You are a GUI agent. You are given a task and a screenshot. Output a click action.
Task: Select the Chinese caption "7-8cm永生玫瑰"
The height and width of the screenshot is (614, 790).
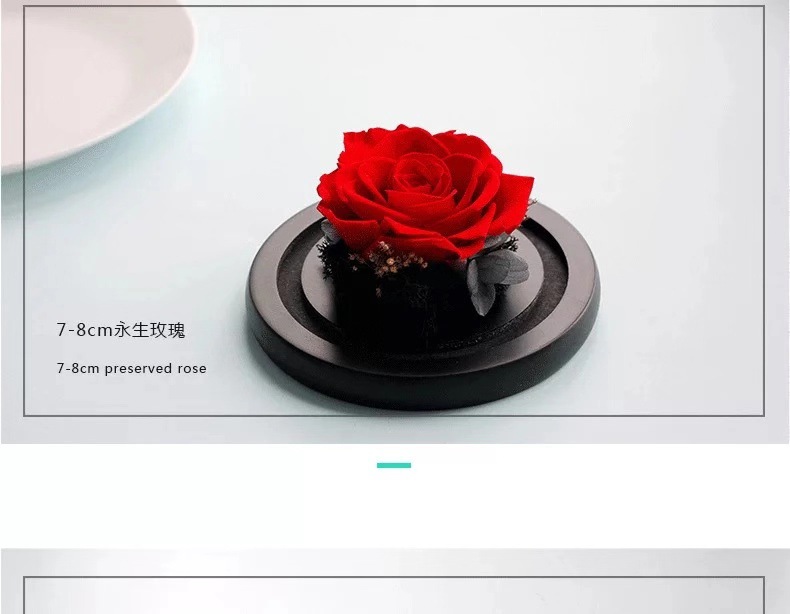(121, 330)
